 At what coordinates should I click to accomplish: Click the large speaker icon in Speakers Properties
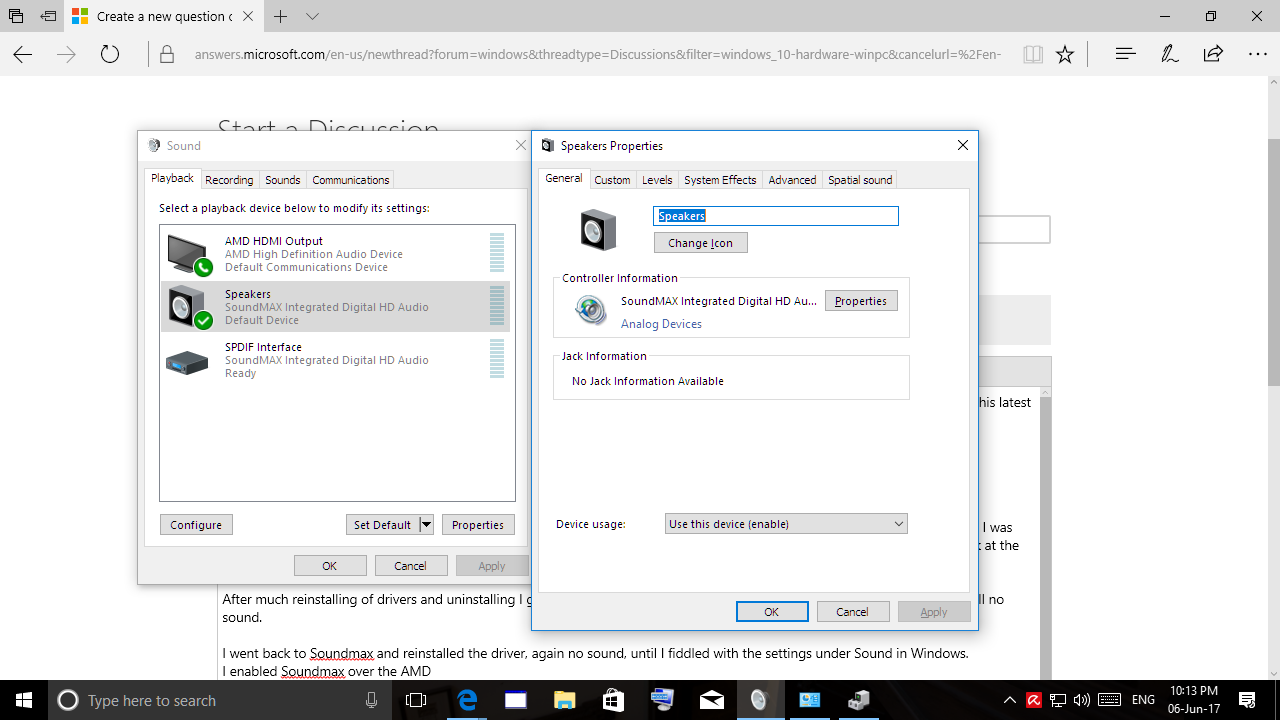coord(598,230)
